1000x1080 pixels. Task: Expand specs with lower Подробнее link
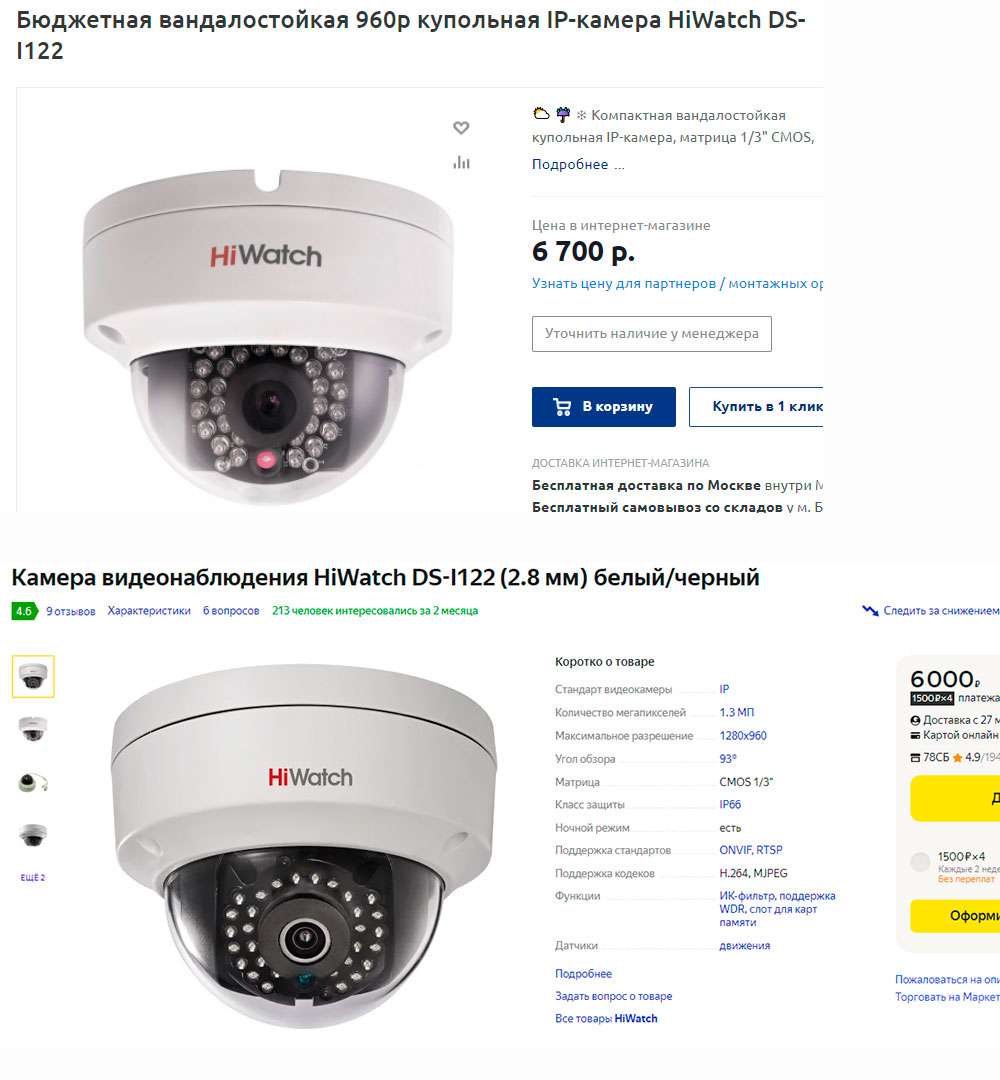click(583, 973)
